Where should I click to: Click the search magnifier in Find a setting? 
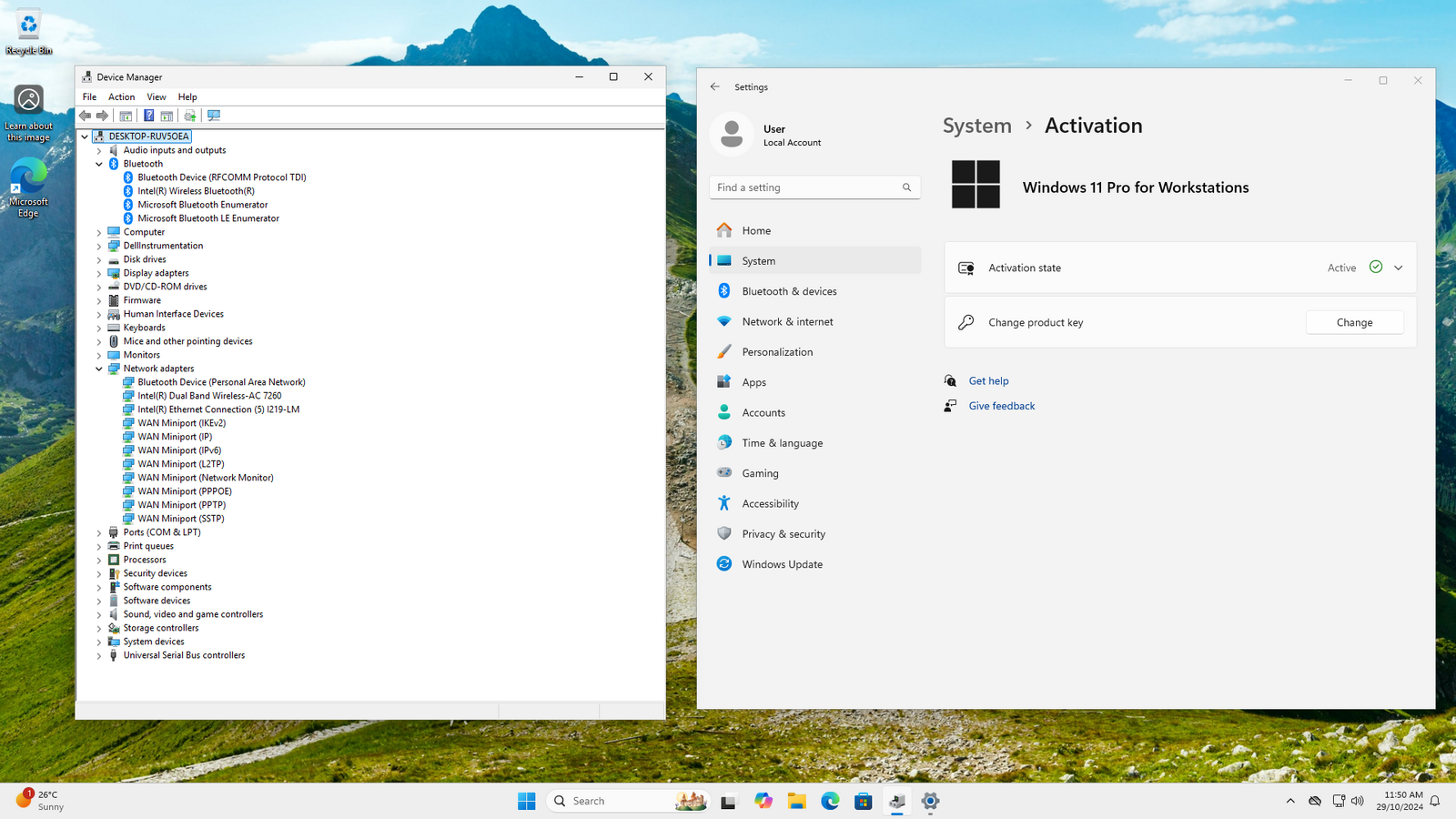pos(906,187)
